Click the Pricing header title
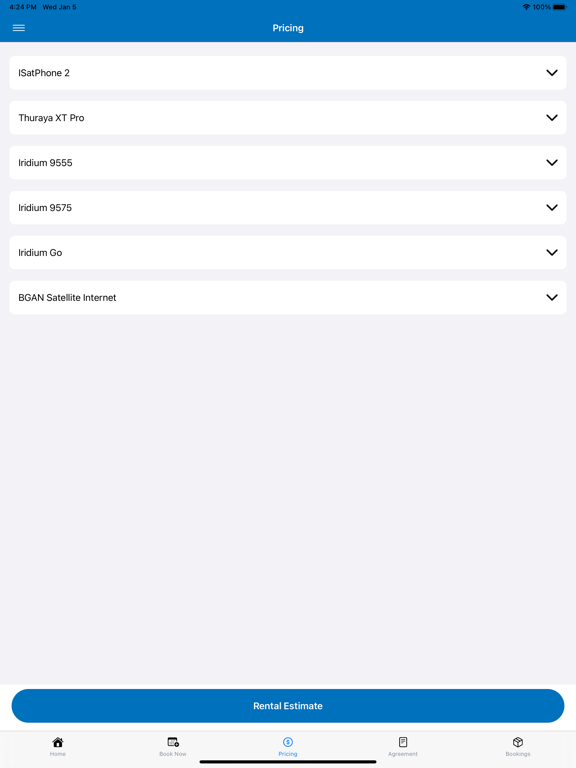The image size is (576, 768). pyautogui.click(x=288, y=28)
